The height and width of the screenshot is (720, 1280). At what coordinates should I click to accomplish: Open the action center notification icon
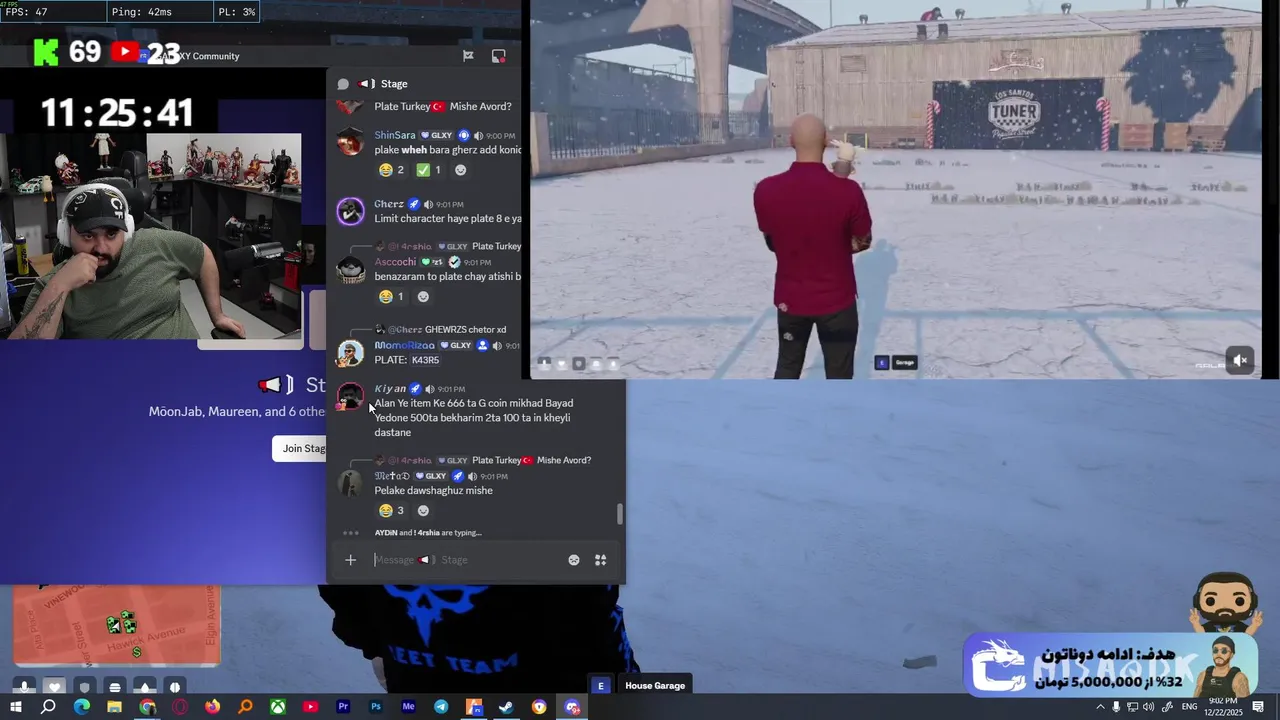[x=1259, y=707]
